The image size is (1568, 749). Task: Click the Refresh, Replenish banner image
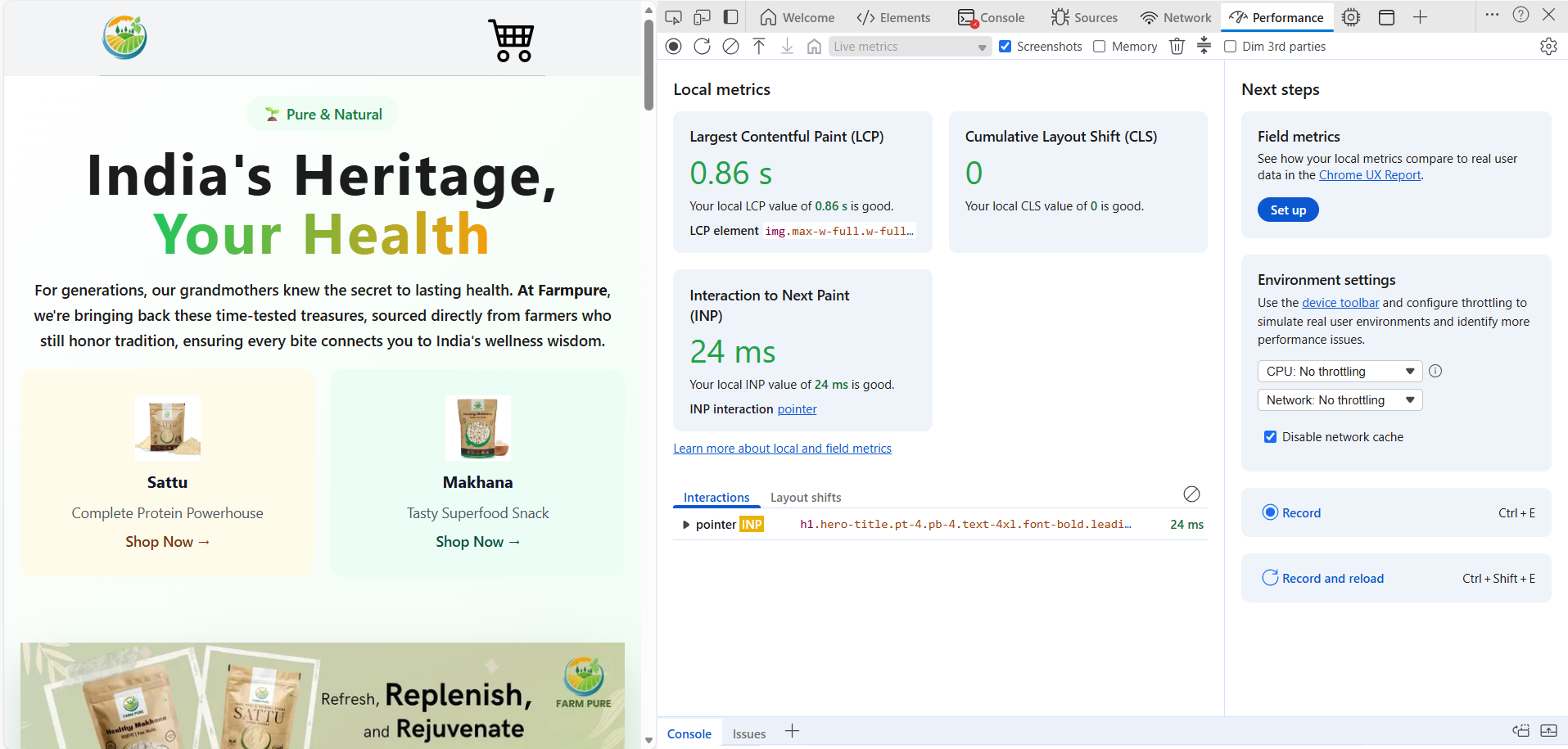(x=323, y=695)
